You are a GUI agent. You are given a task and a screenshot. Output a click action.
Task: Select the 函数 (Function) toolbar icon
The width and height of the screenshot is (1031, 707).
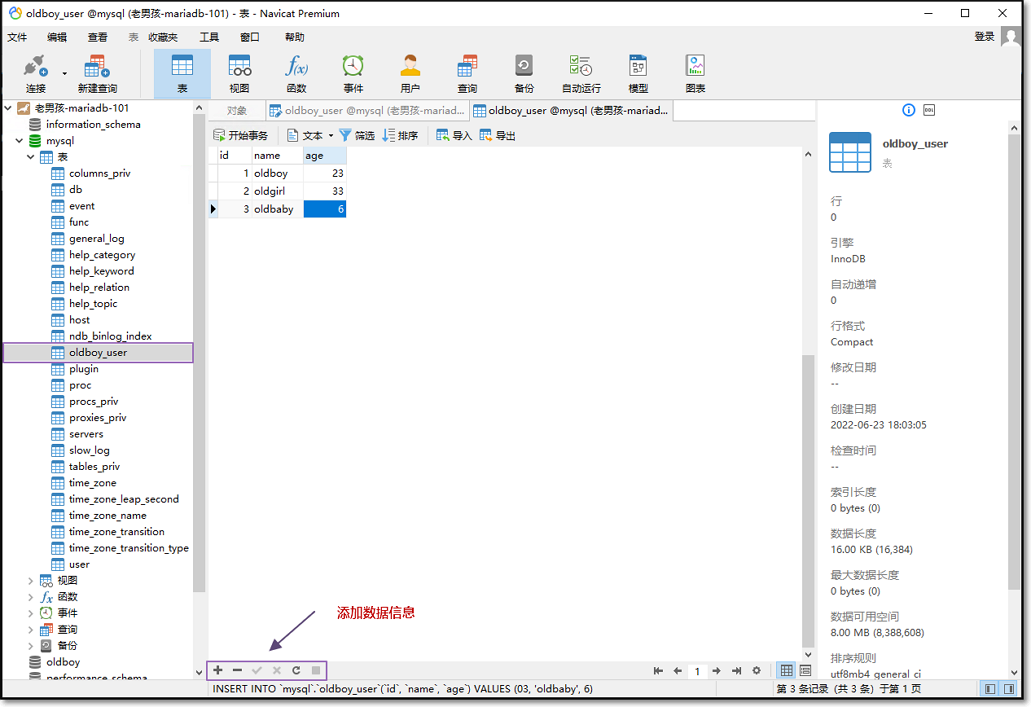296,72
